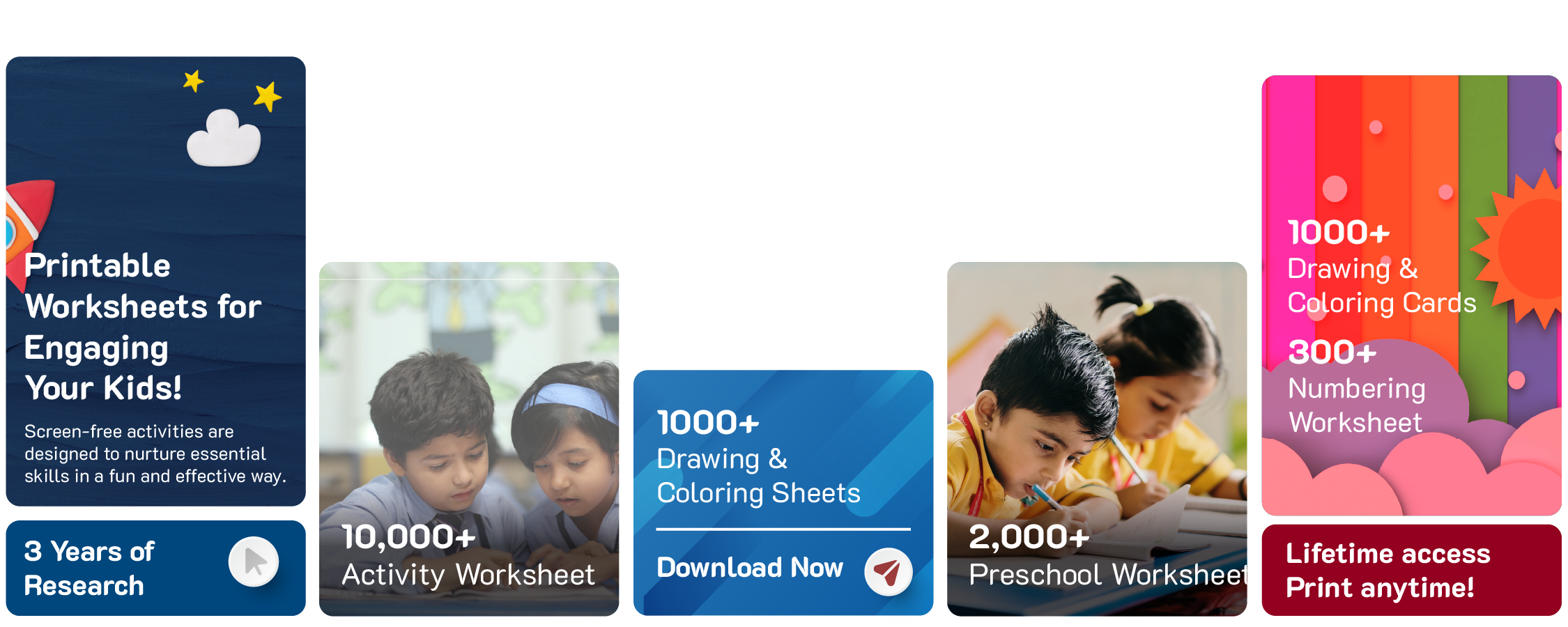This screenshot has width=1568, height=627.
Task: Click the smaller yellow star left of the cloud
Action: coord(193,81)
